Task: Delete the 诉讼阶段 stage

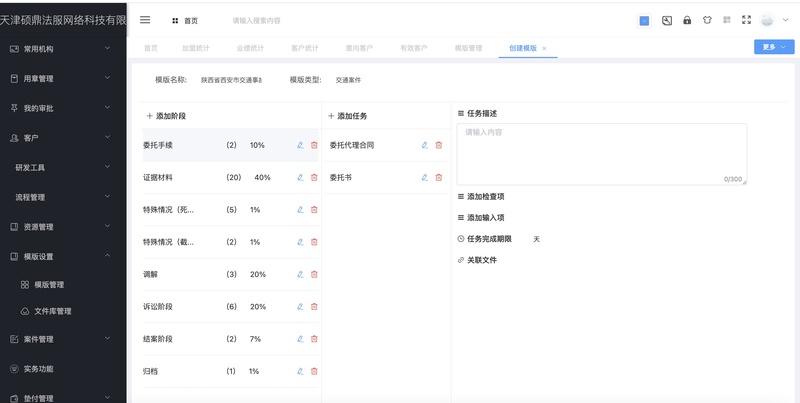Action: [x=314, y=307]
